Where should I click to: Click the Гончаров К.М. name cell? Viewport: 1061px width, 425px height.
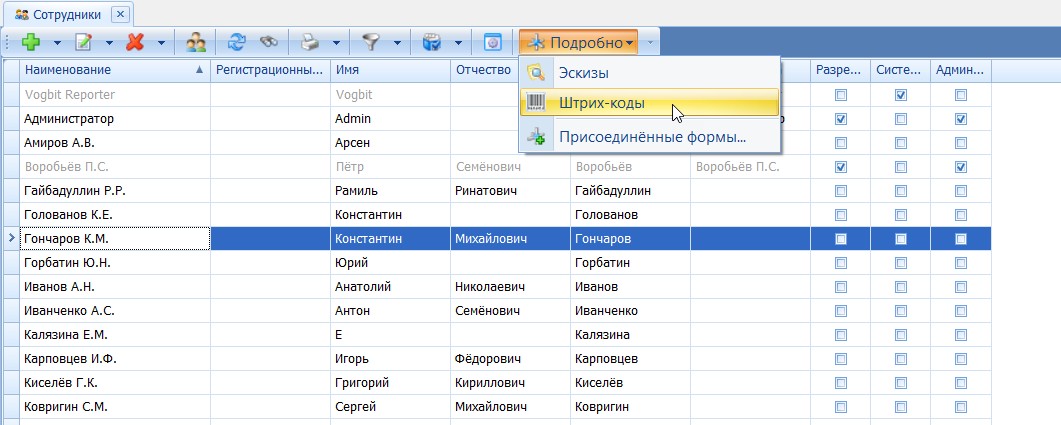[x=115, y=239]
